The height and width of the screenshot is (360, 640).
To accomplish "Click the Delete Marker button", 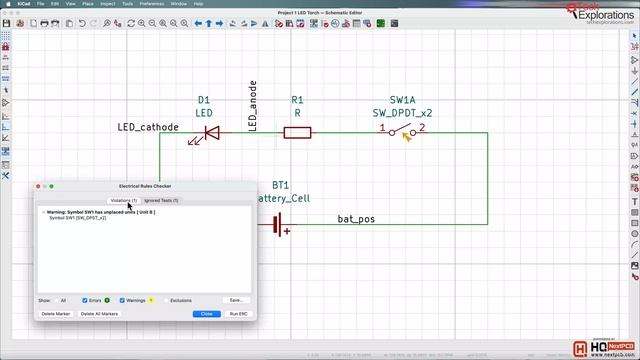I will click(56, 314).
